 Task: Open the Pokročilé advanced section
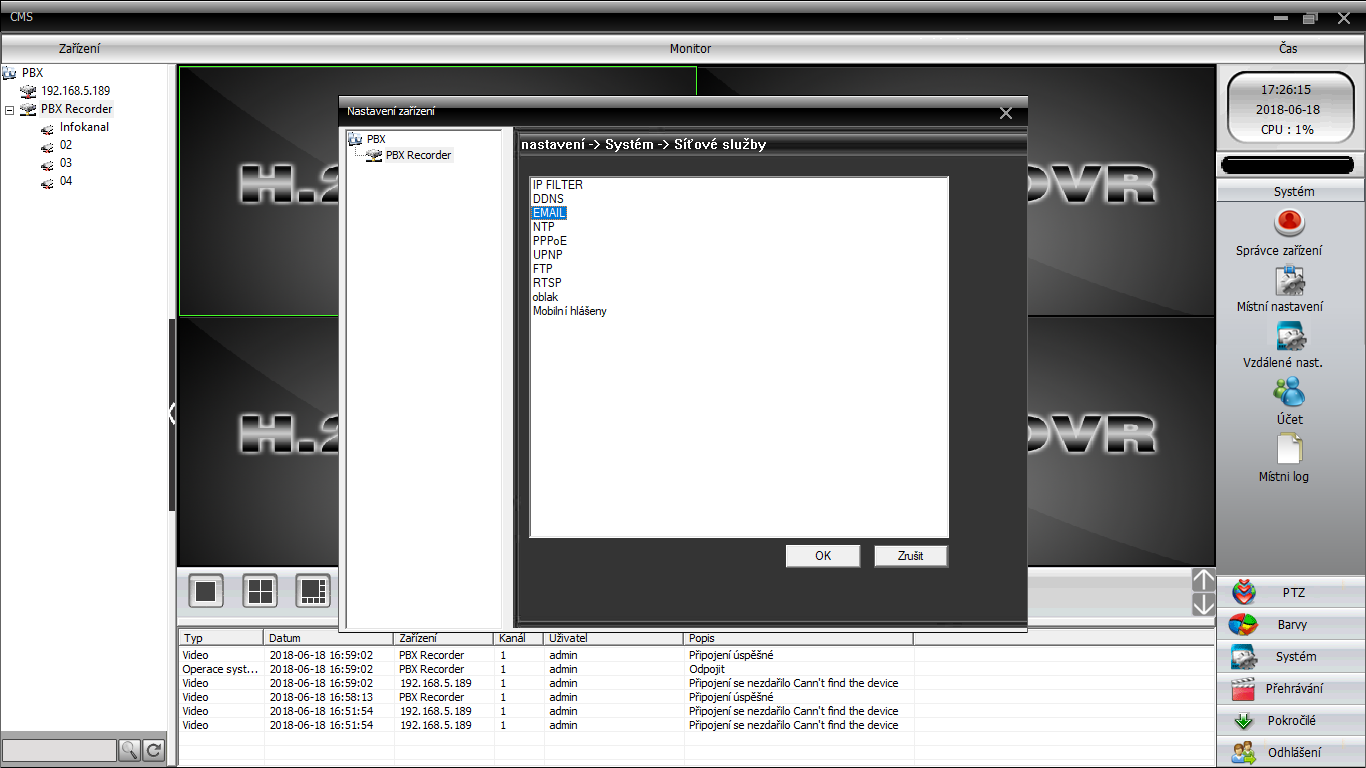tap(1291, 721)
